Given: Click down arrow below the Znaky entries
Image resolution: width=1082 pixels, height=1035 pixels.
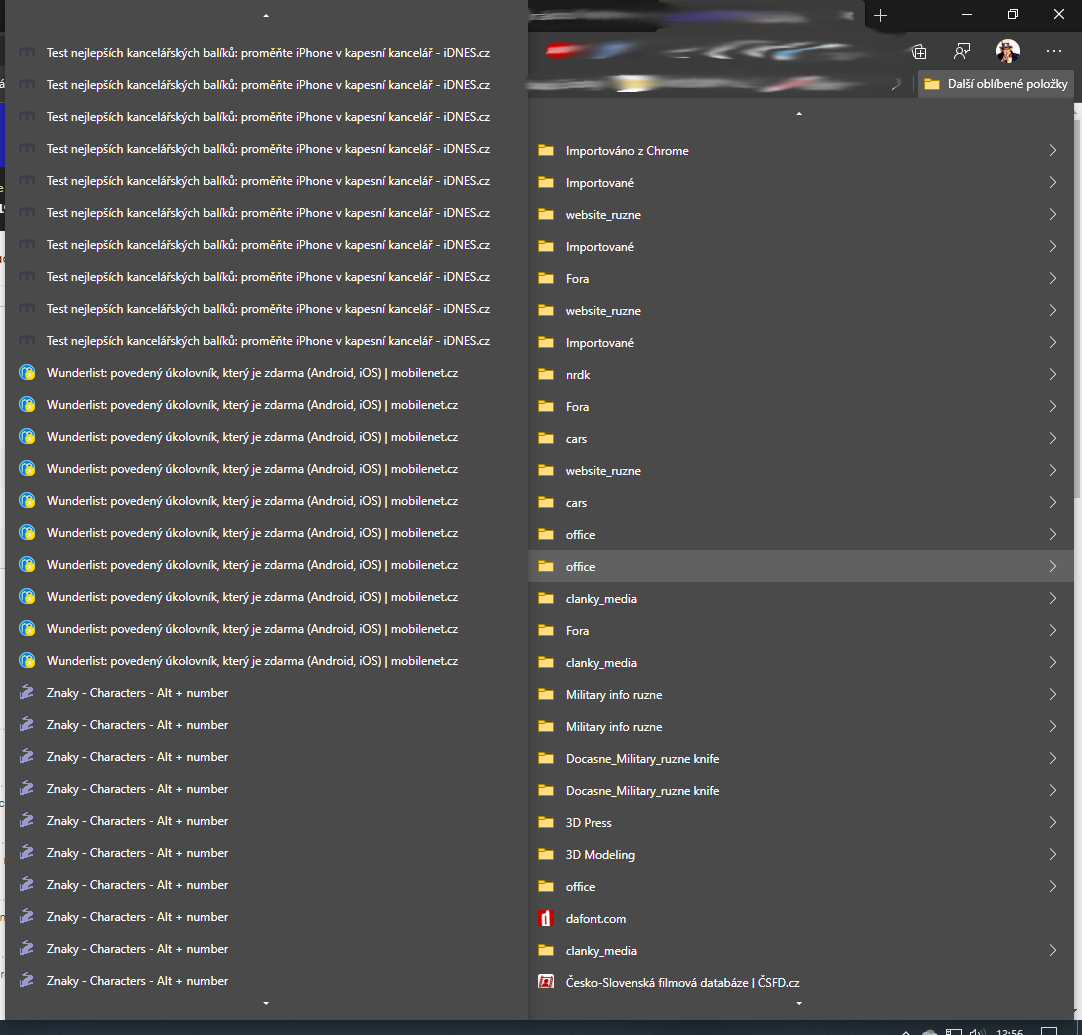Looking at the screenshot, I should coord(266,1003).
